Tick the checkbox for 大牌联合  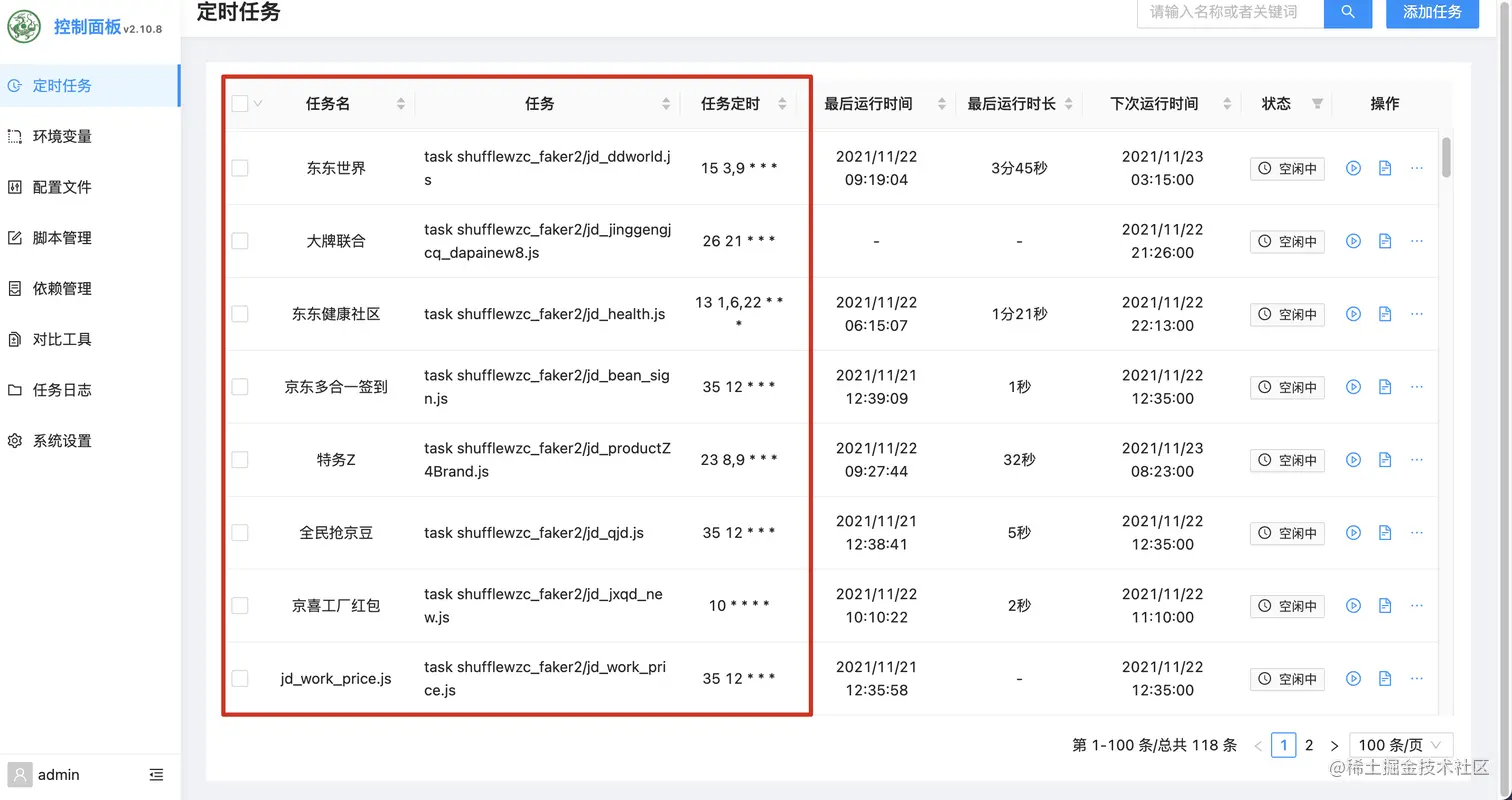(240, 241)
